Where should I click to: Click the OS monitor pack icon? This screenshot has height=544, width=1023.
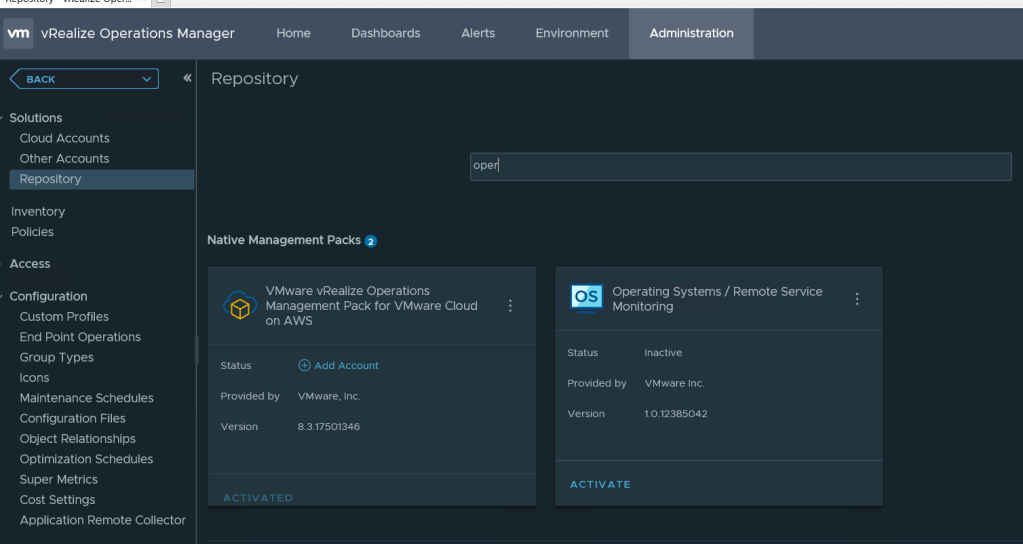(x=586, y=297)
